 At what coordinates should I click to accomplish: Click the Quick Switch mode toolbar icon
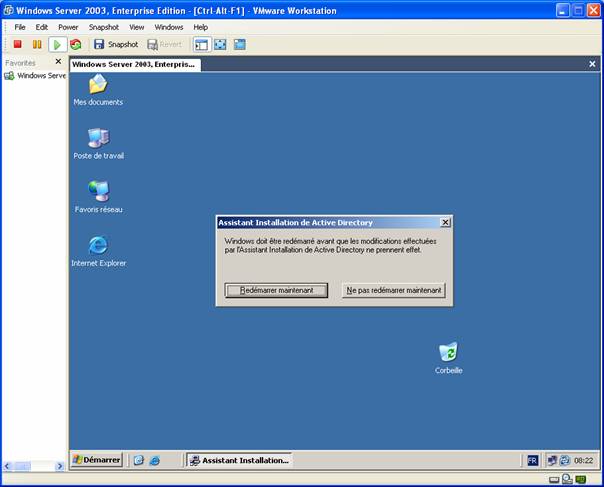click(240, 44)
